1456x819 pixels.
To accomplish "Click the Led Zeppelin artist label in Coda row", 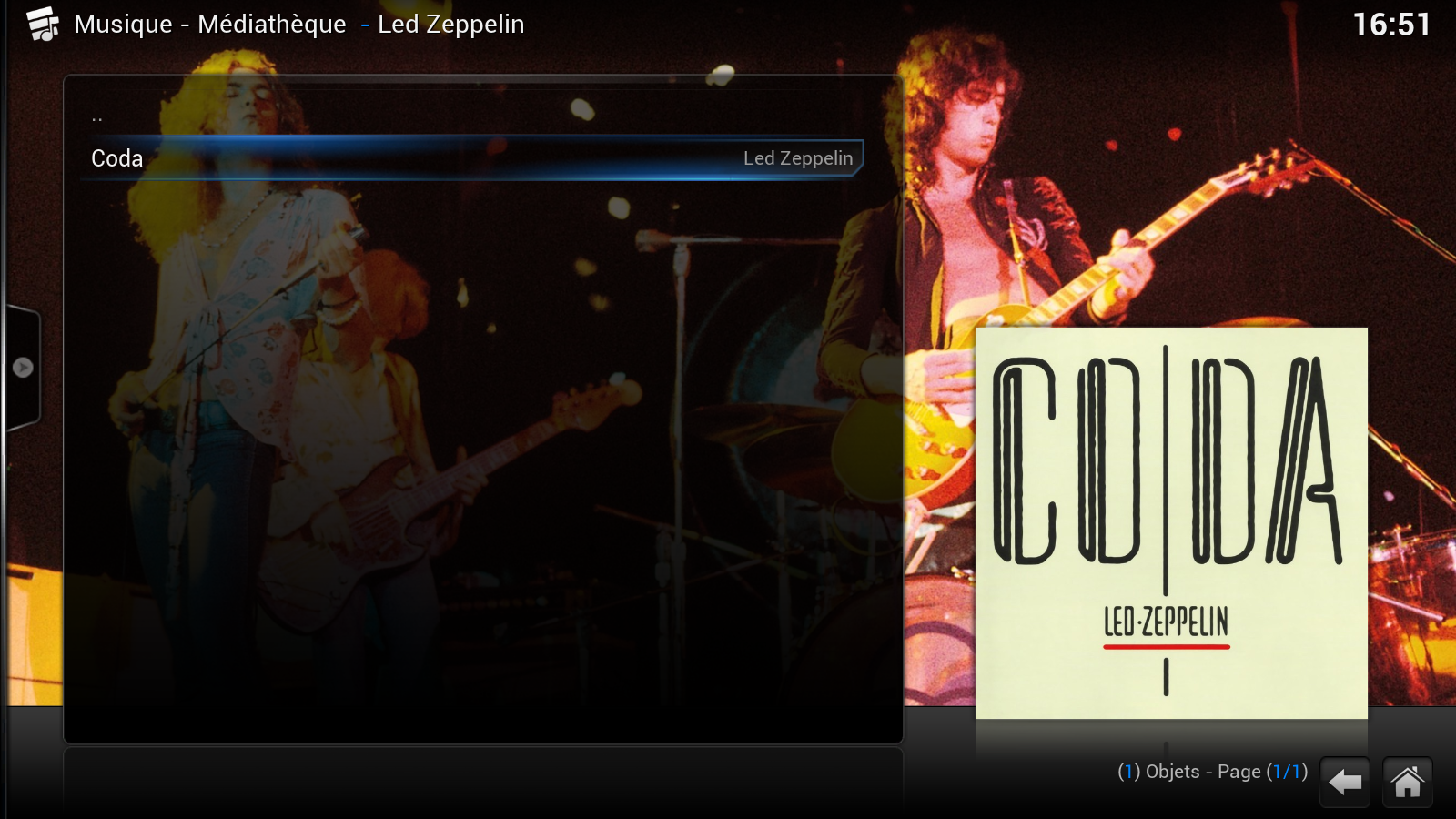I will click(798, 158).
